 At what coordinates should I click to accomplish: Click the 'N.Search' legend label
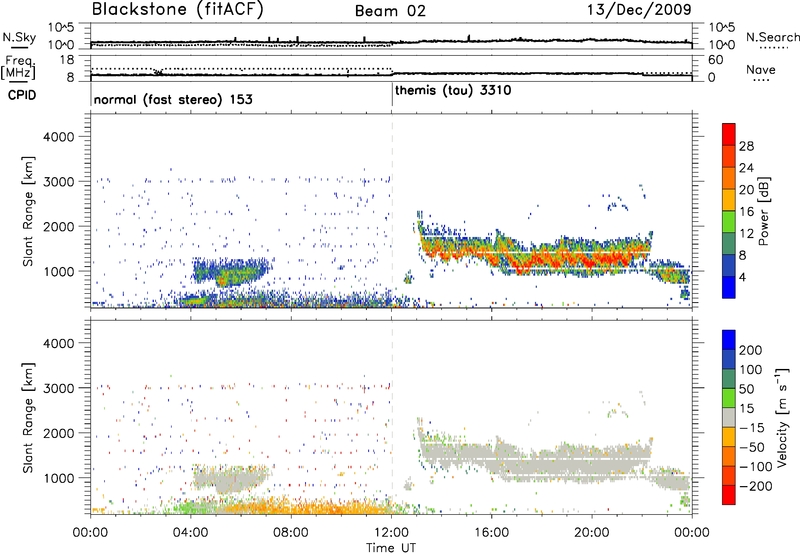coord(773,37)
